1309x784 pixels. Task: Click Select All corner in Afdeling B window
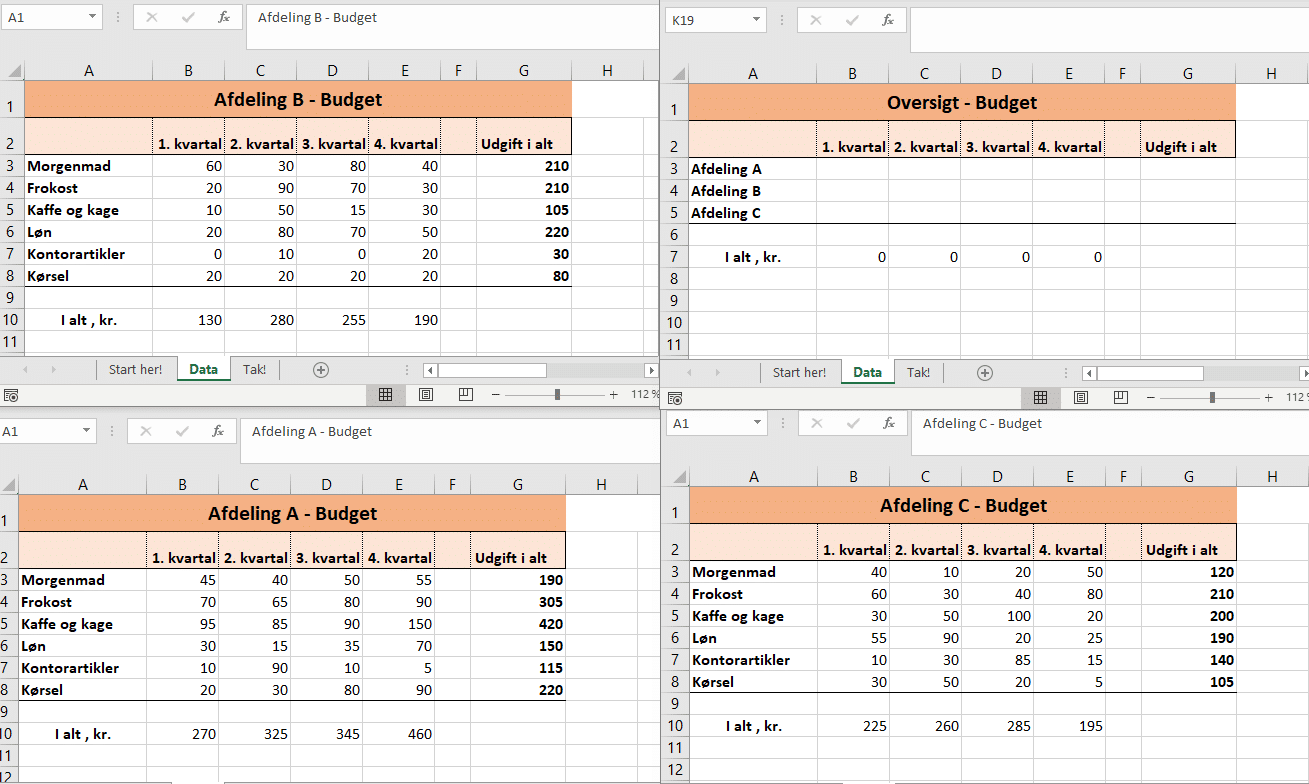click(x=12, y=70)
